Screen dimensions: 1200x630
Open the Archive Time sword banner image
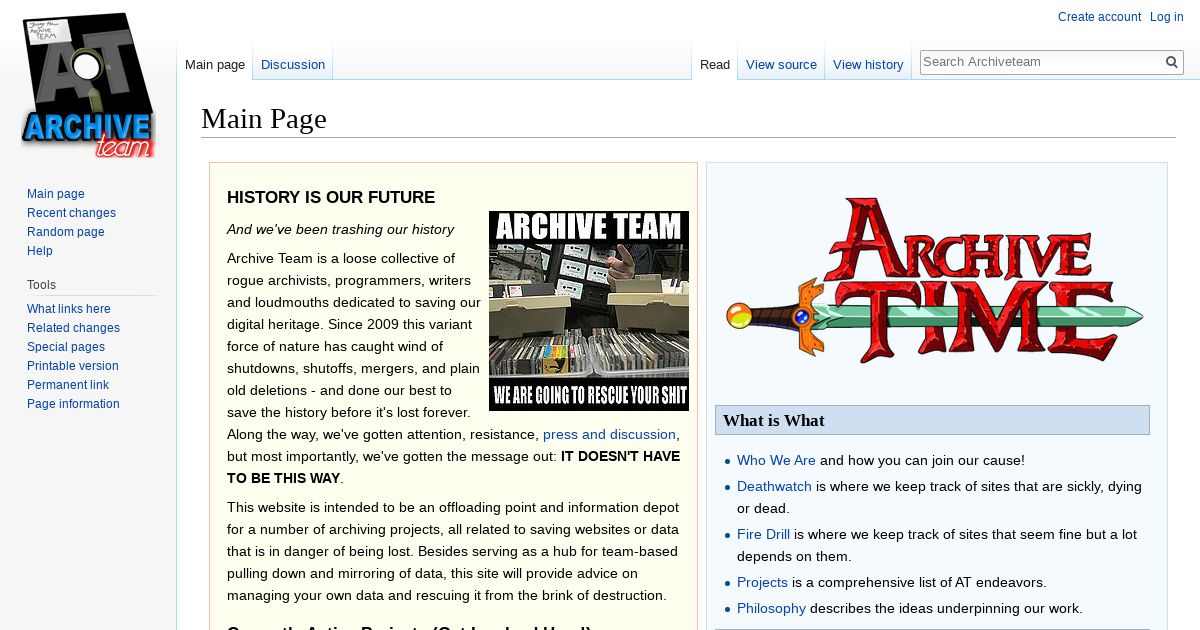click(x=935, y=280)
